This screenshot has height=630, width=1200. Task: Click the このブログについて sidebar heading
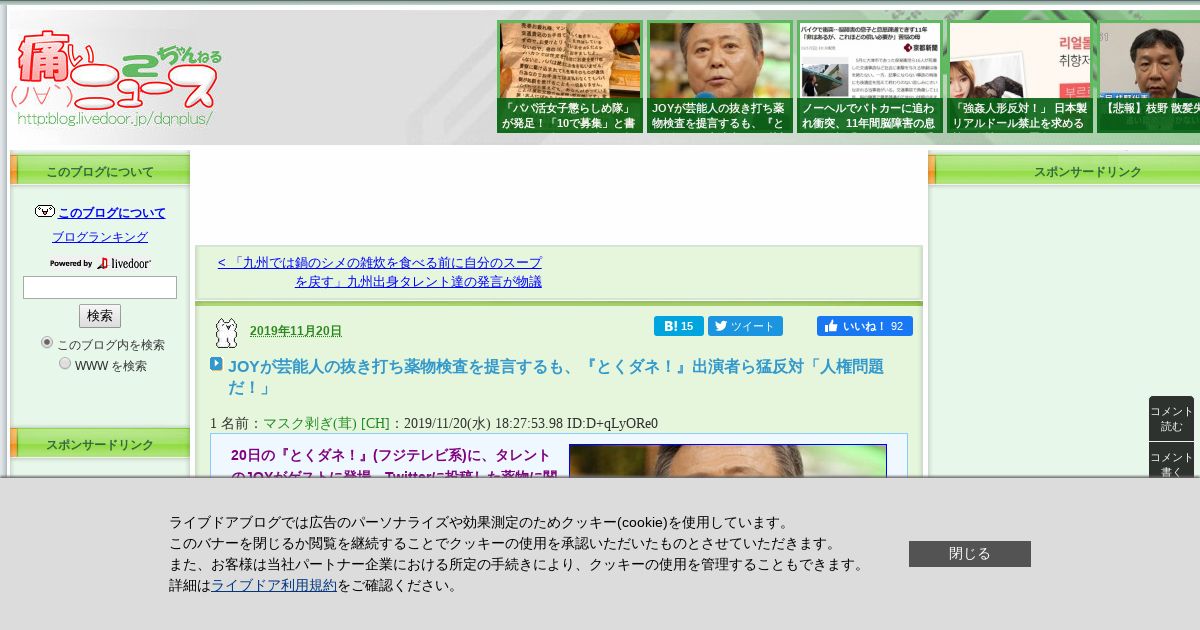coord(100,171)
